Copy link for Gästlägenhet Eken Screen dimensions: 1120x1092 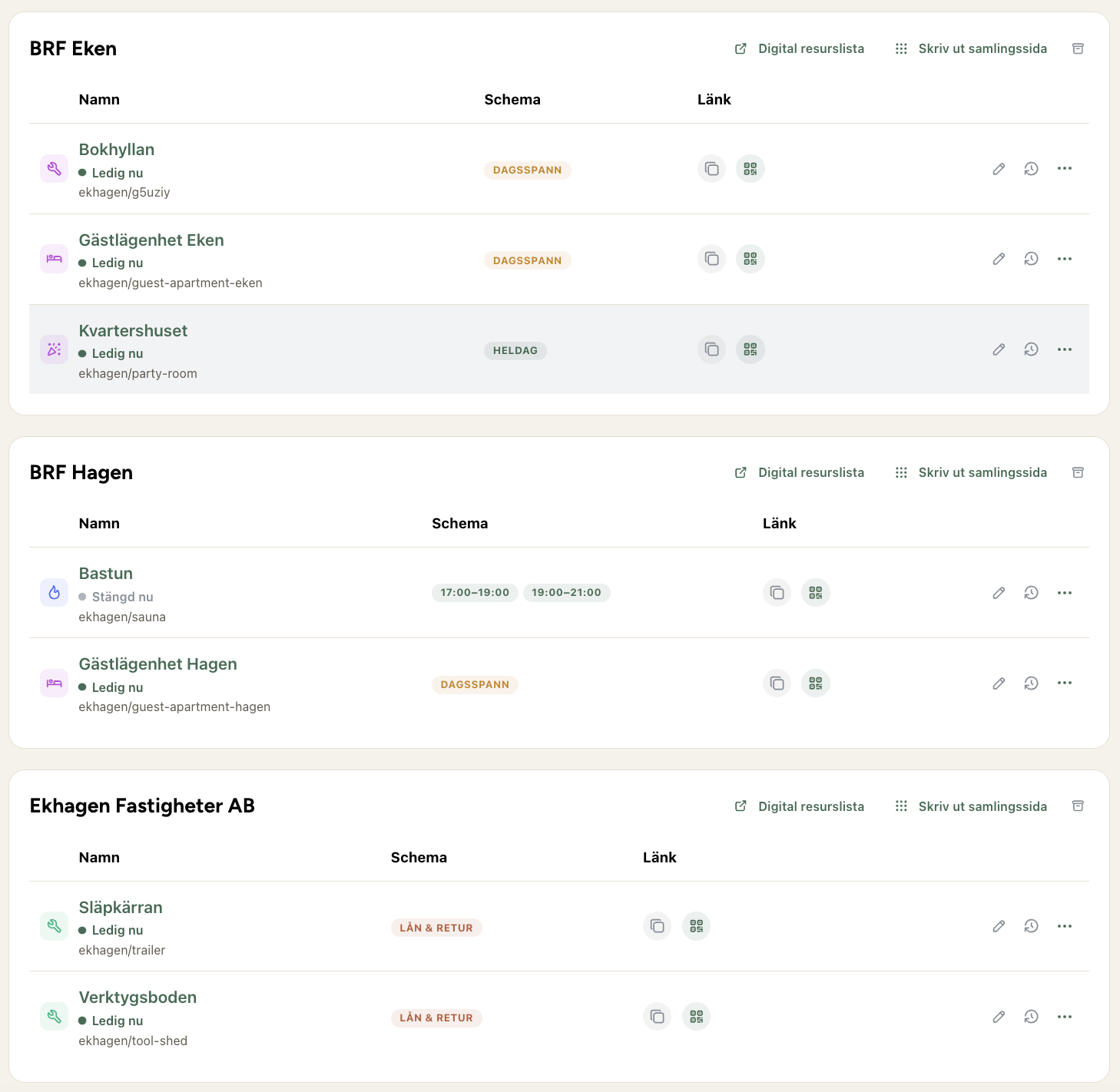point(712,259)
